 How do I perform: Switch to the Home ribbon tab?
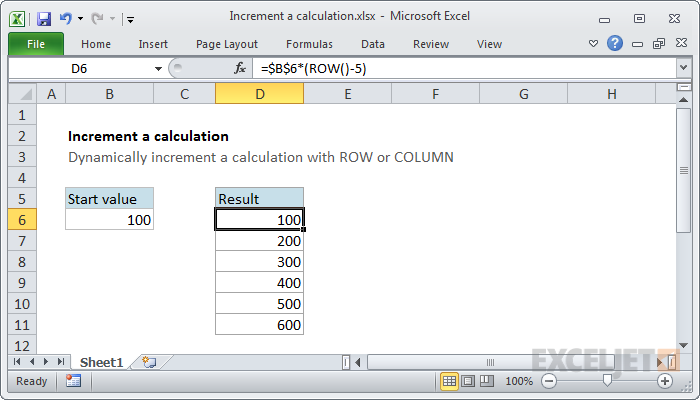coord(96,44)
